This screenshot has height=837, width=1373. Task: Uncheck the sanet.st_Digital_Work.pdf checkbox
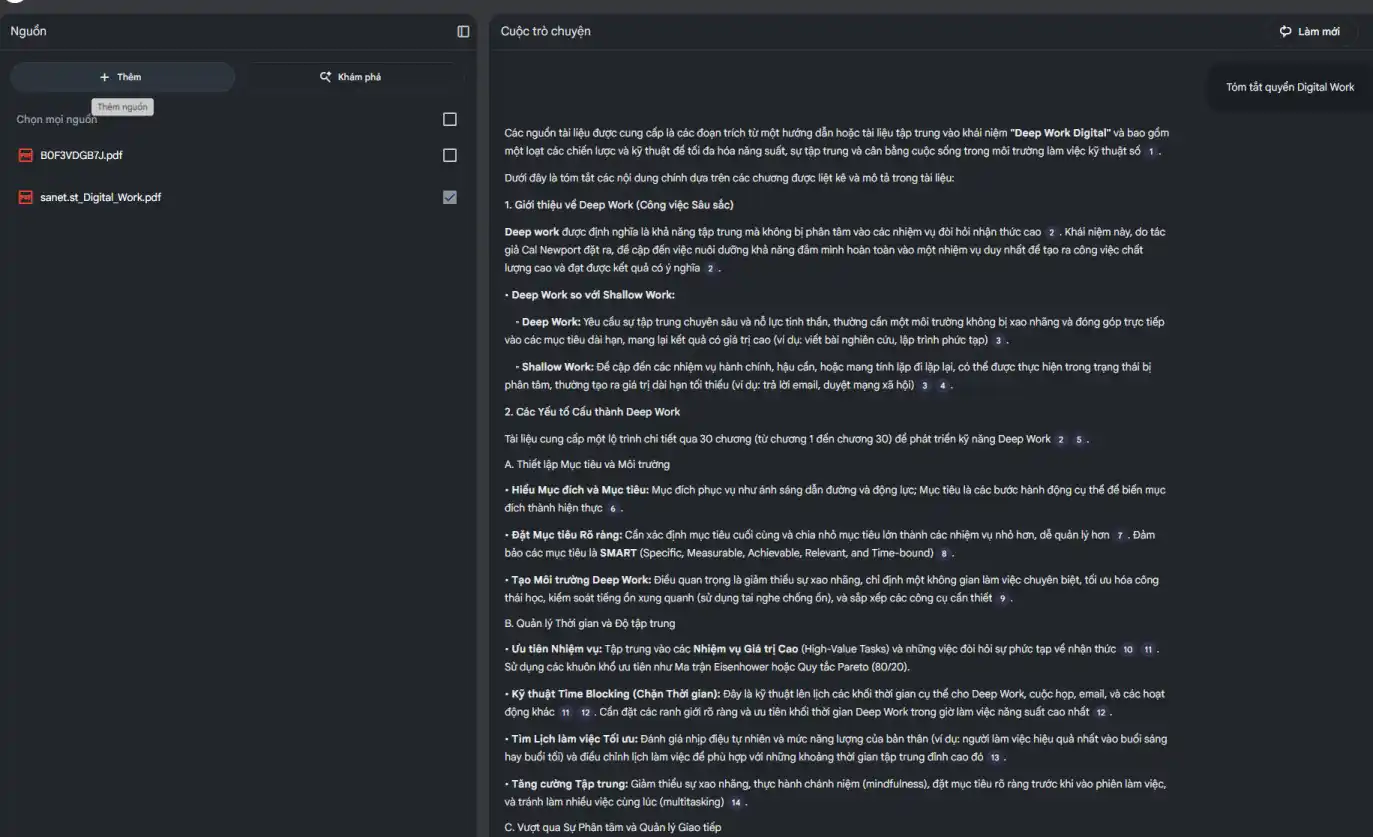(x=450, y=198)
